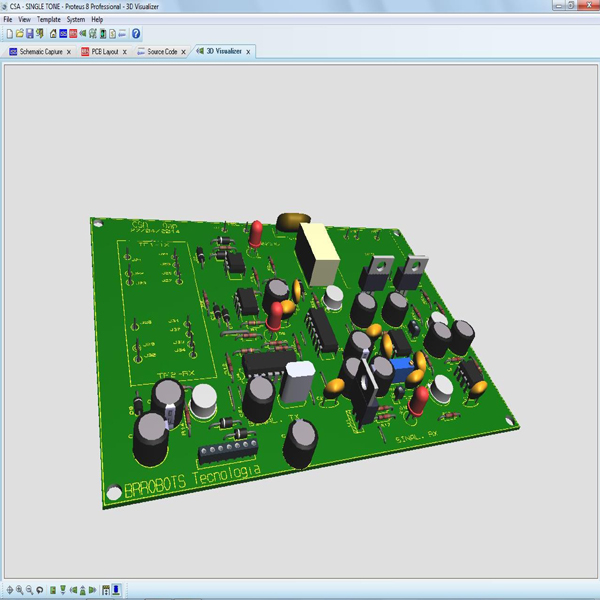This screenshot has width=600, height=600.
Task: Open the Template menu
Action: 49,19
